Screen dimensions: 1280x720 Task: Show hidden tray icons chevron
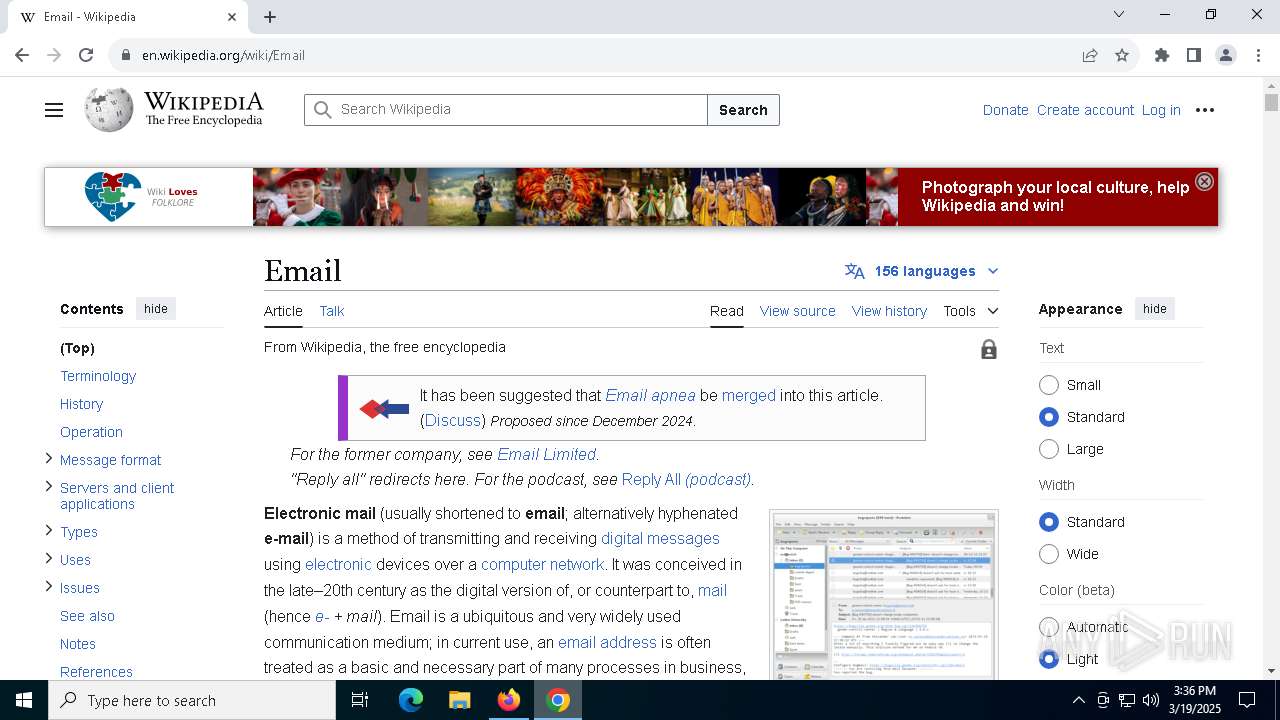pyautogui.click(x=1078, y=700)
